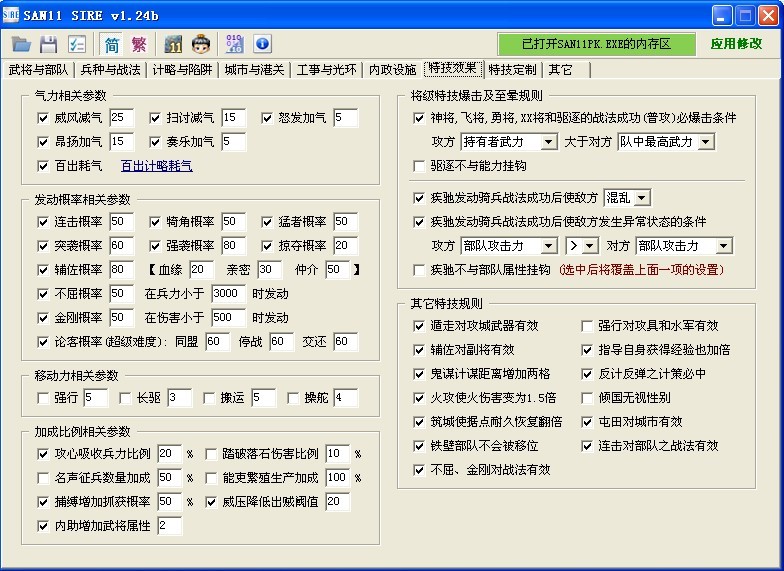Click the character face icon

(201, 44)
